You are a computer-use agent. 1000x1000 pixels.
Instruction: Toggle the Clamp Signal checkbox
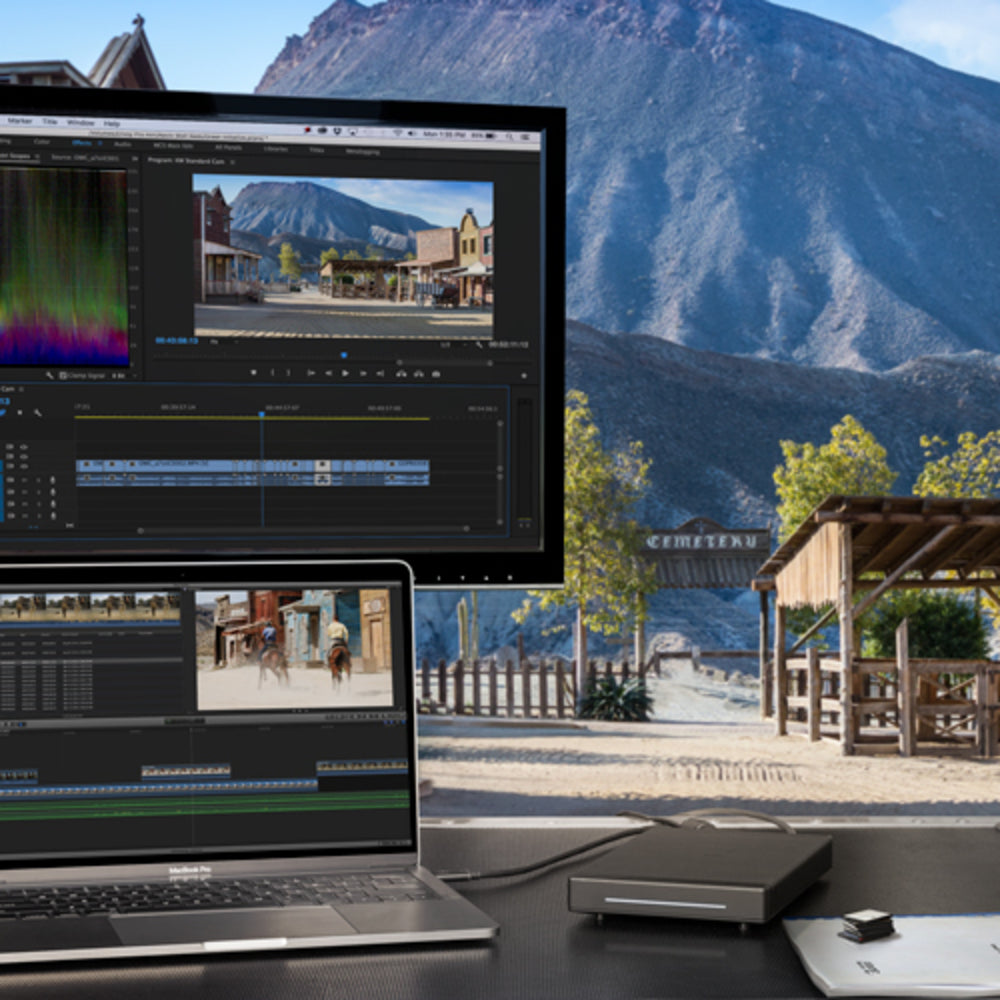[63, 375]
